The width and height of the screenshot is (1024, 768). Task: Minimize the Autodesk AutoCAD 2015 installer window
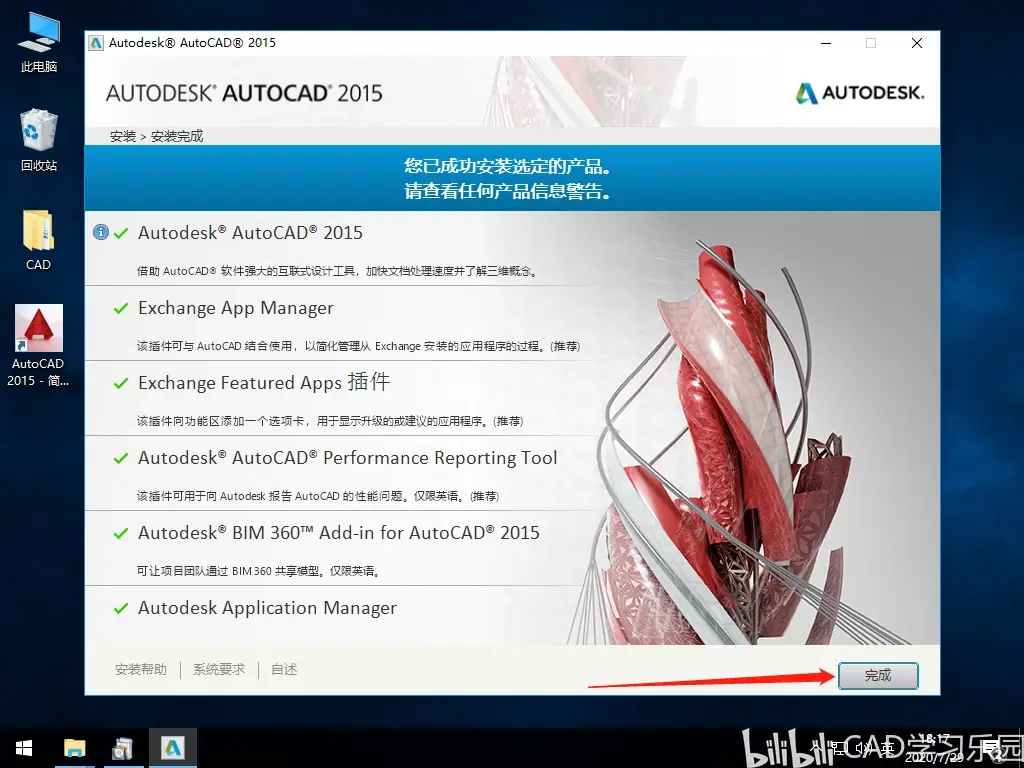826,43
